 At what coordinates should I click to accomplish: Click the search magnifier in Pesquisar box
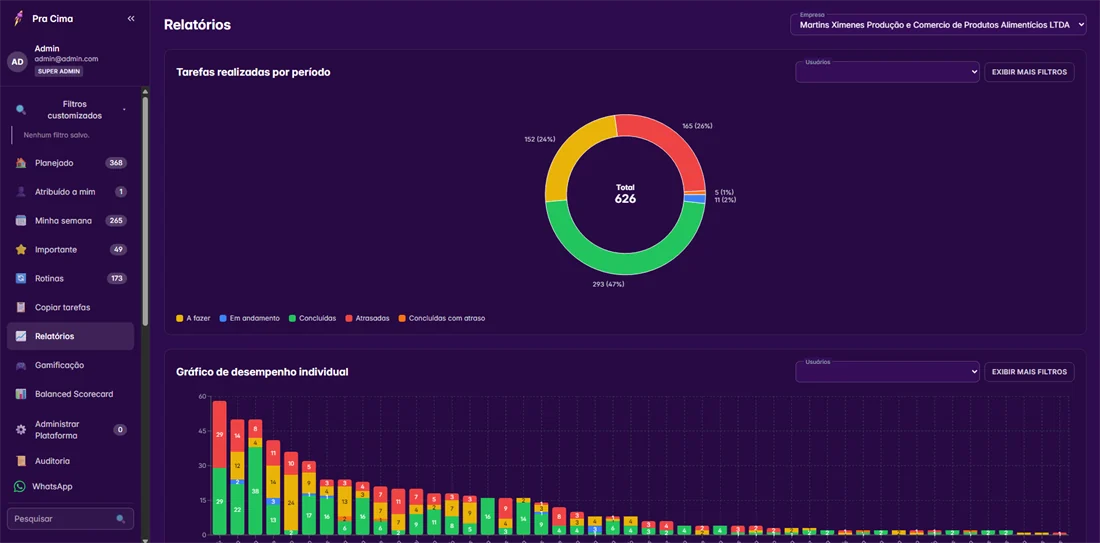coord(121,519)
